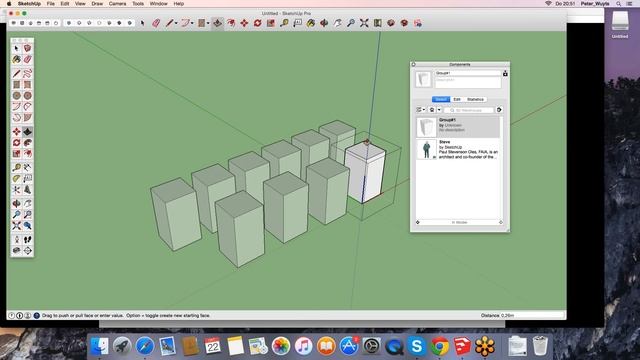640x360 pixels.
Task: Open the Draw menu
Action: 97,4
